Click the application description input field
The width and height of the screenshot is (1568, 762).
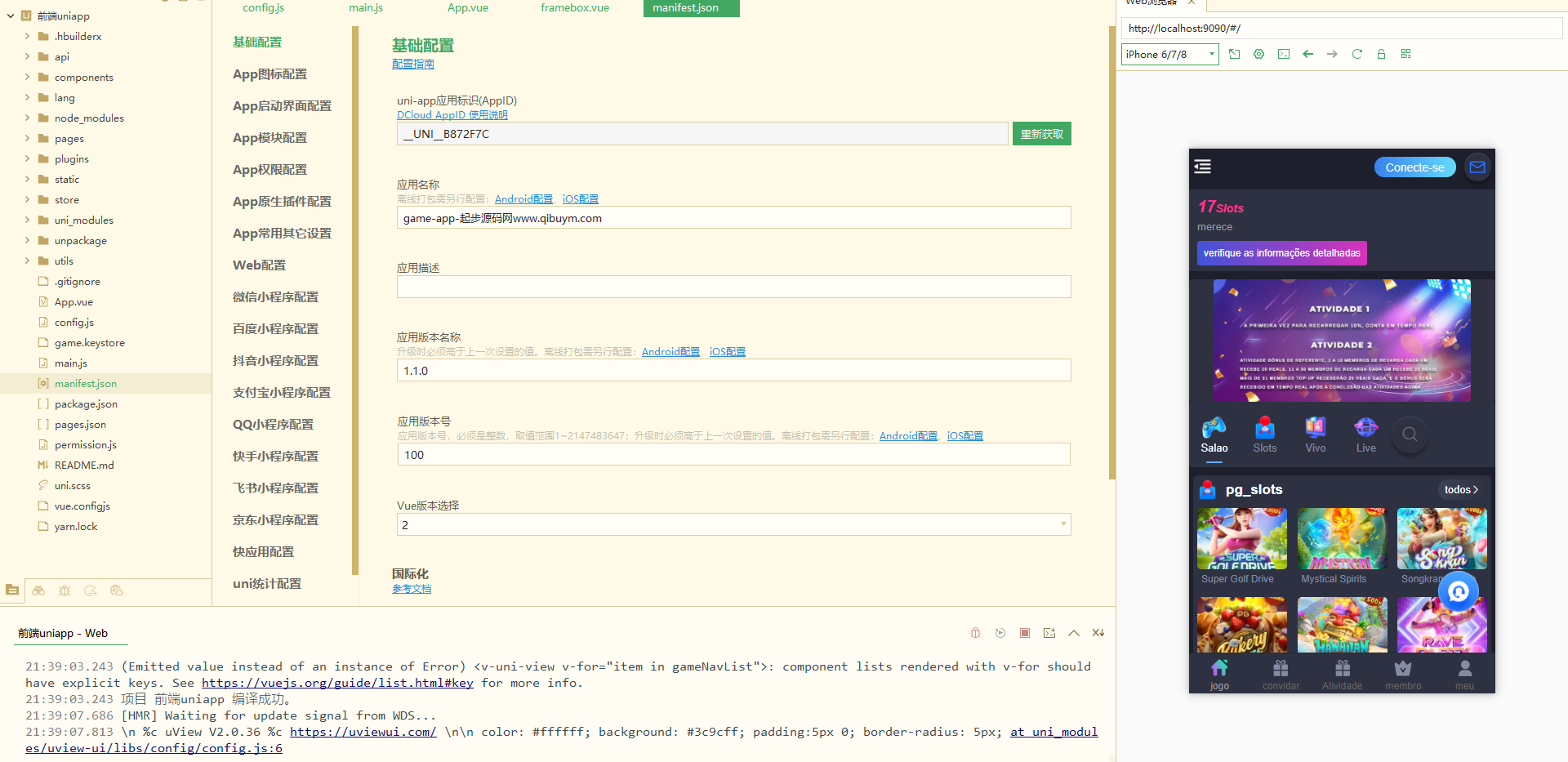click(x=733, y=287)
